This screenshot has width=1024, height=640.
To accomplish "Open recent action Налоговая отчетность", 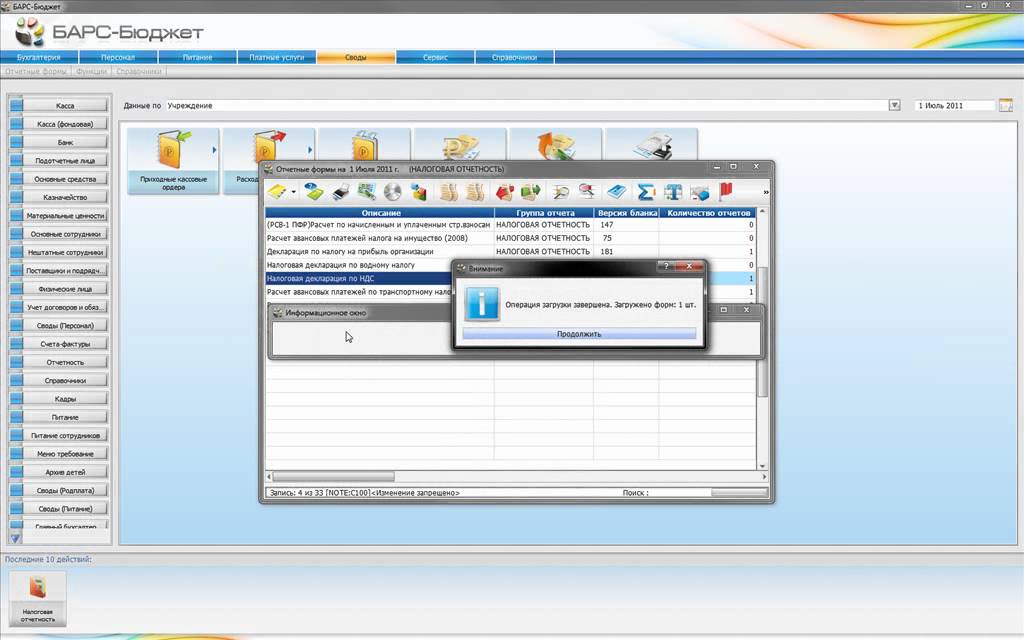I will (38, 600).
